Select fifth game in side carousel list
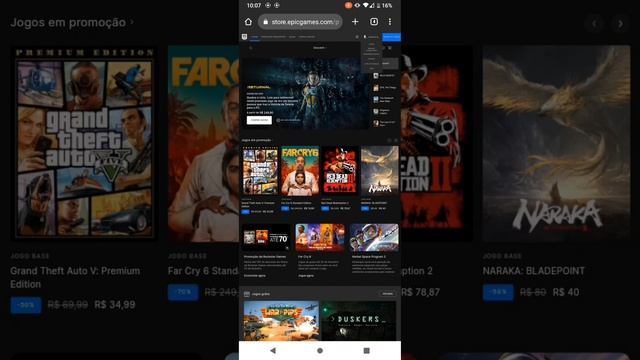640x360 pixels. click(x=384, y=123)
